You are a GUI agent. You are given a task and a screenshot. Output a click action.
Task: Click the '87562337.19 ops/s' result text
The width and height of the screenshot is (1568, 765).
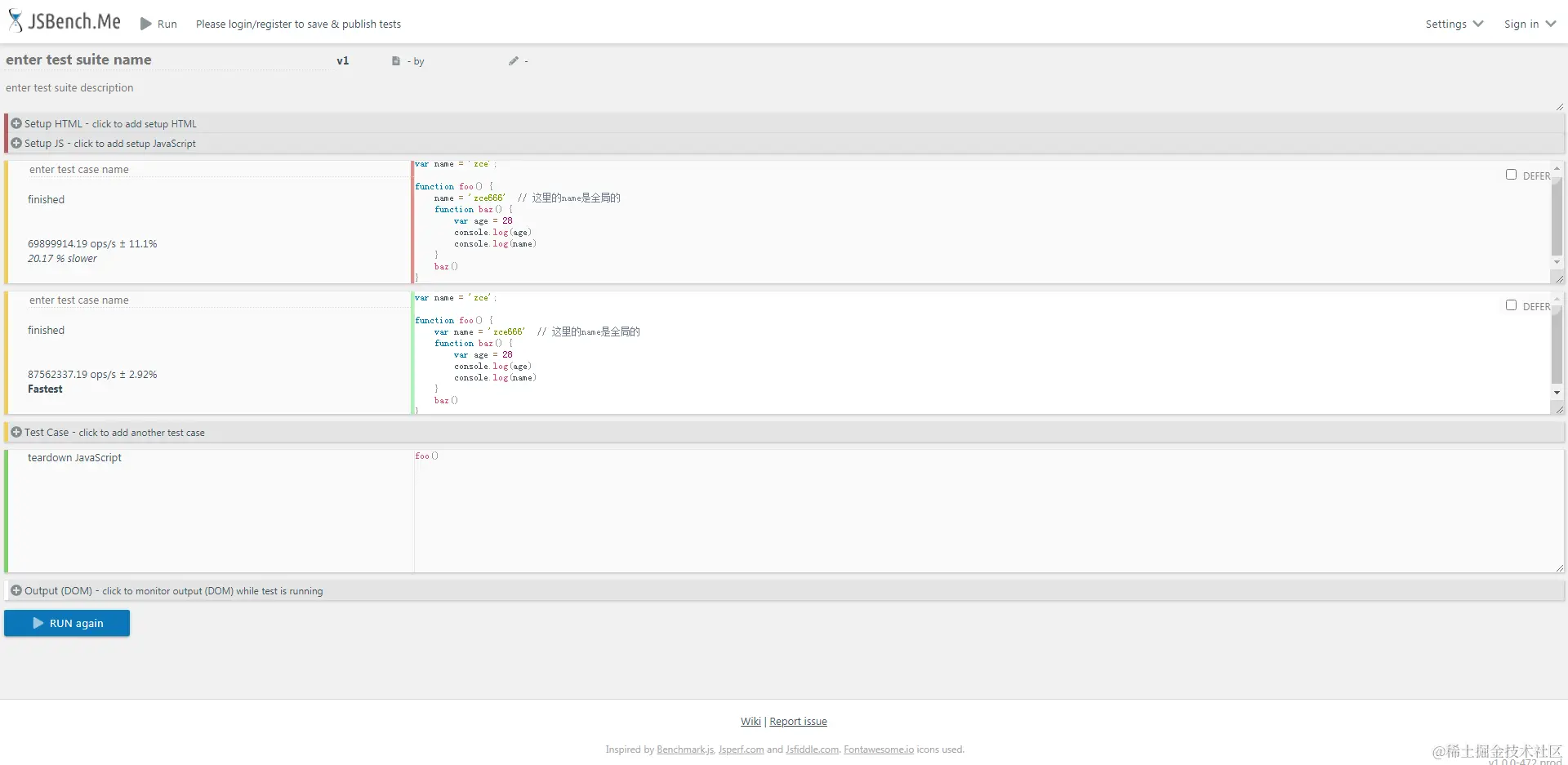pyautogui.click(x=92, y=375)
